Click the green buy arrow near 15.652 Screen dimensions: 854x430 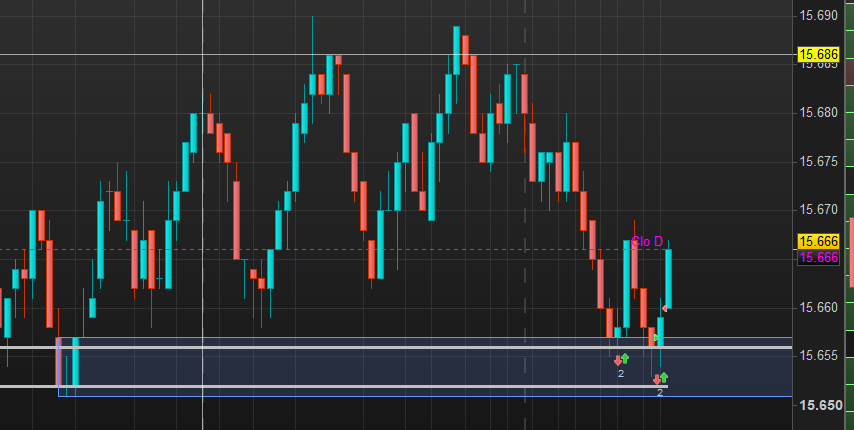[x=664, y=377]
